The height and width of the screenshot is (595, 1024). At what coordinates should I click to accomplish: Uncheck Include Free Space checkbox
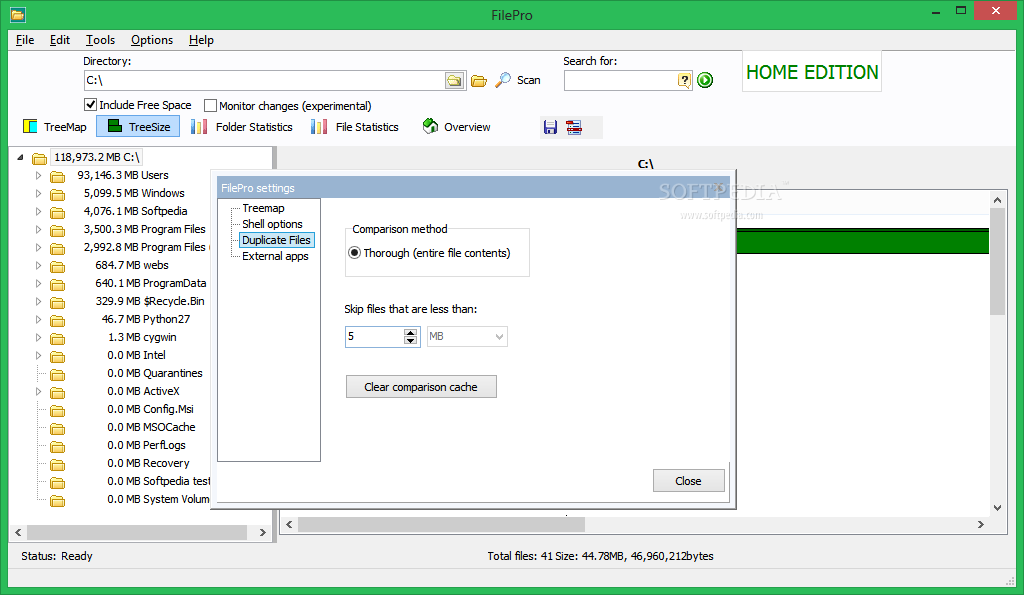90,105
